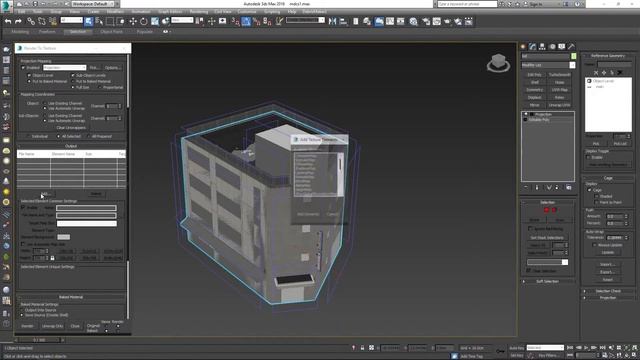This screenshot has height=360, width=640.
Task: Click Configure Modifier Sets icon
Action: [569, 187]
